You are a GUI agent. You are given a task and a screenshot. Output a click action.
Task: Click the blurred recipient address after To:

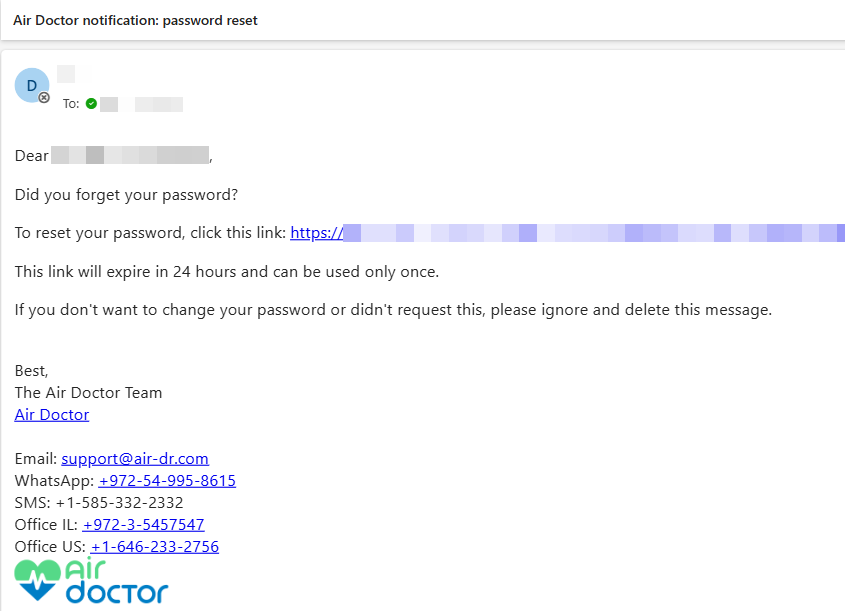click(141, 104)
